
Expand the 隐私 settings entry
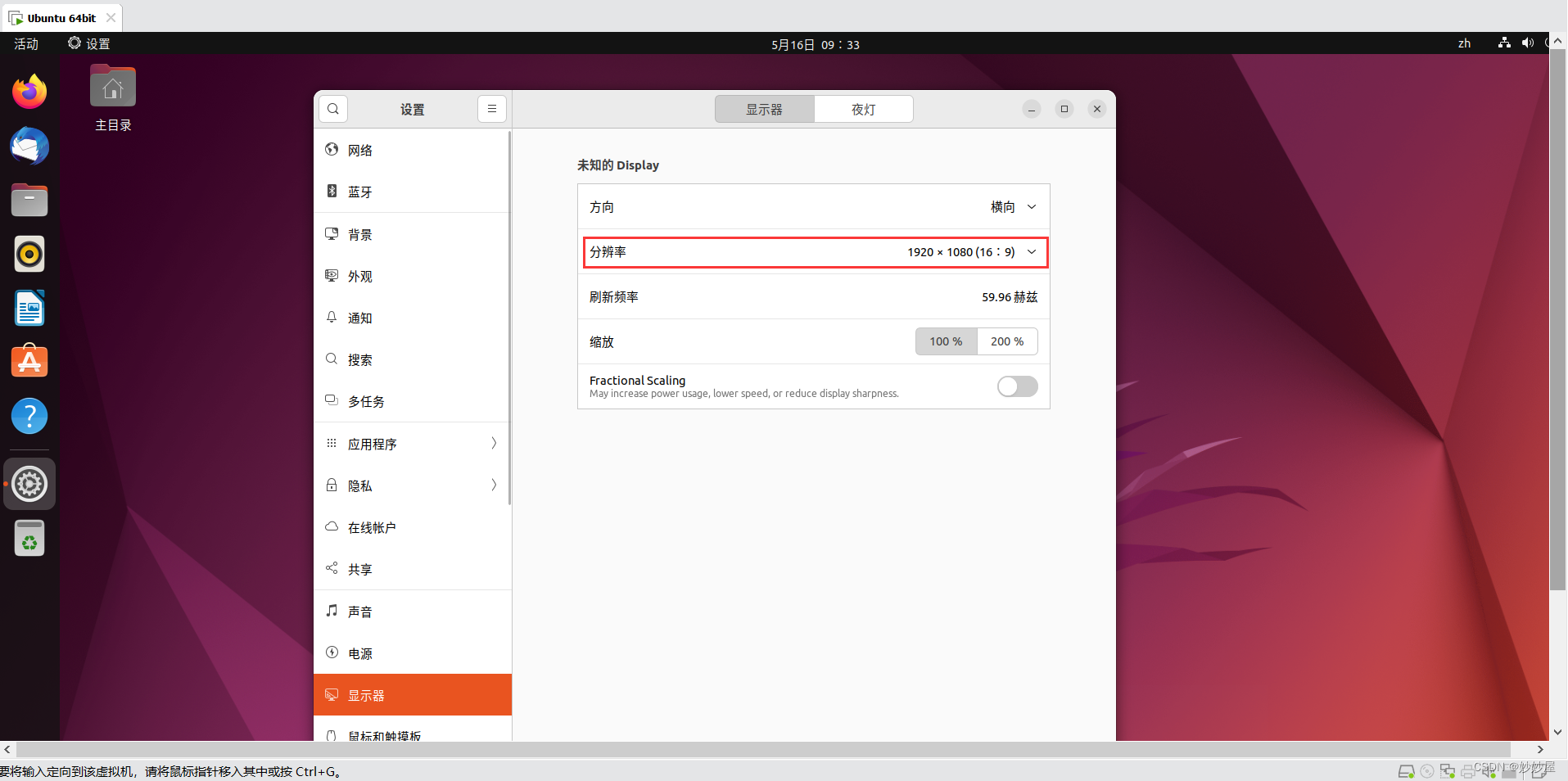tap(412, 485)
